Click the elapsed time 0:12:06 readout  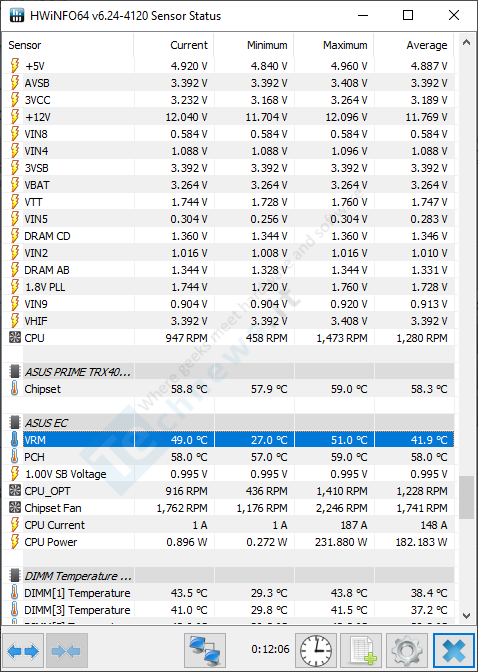coord(270,649)
